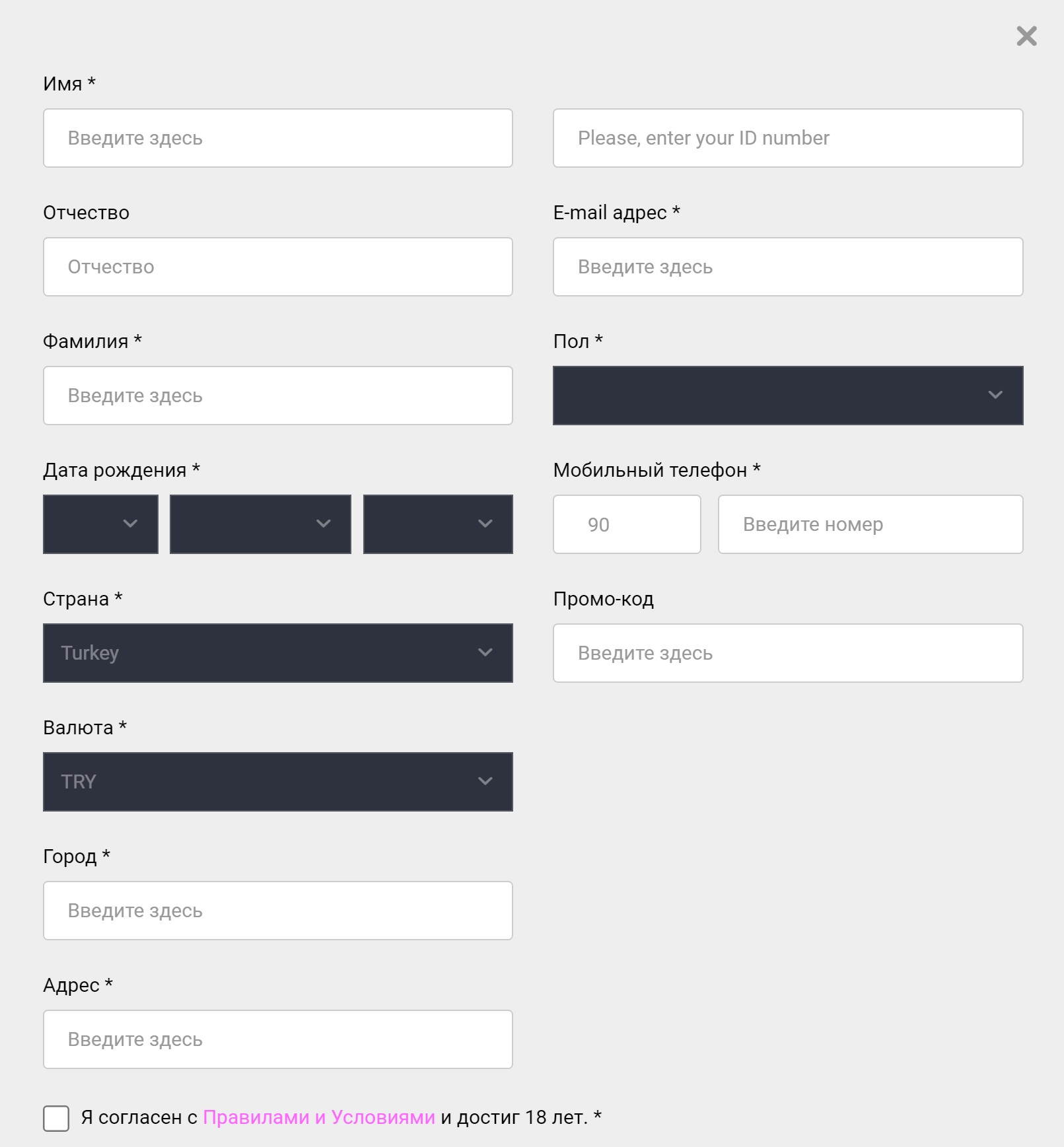Expand the birth year dropdown
This screenshot has width=1064, height=1147.
pyautogui.click(x=438, y=524)
